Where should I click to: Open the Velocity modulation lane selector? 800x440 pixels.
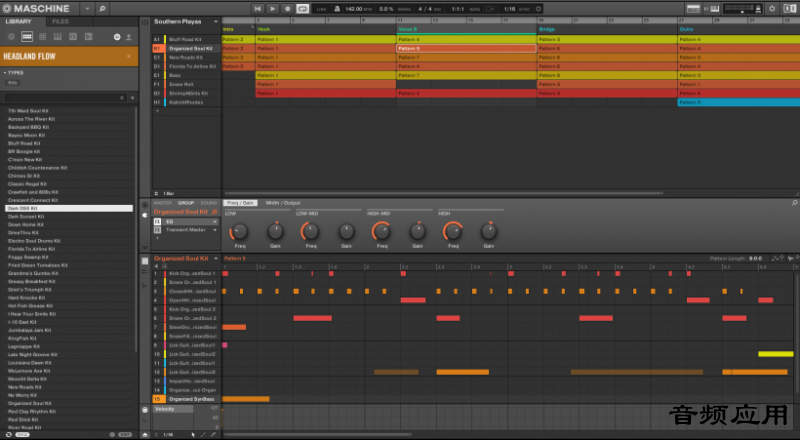click(x=173, y=409)
